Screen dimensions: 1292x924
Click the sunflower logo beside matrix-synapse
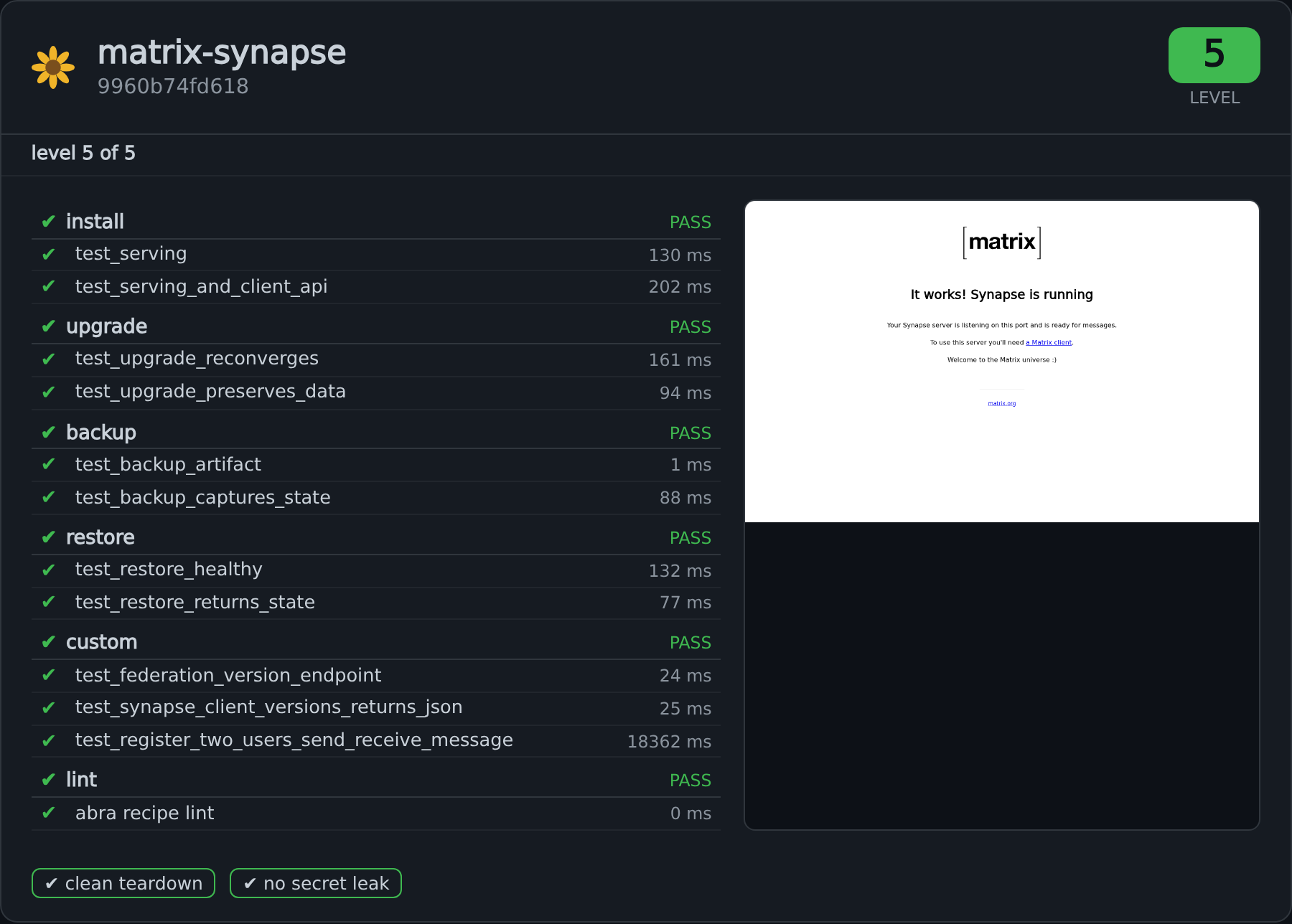[53, 67]
